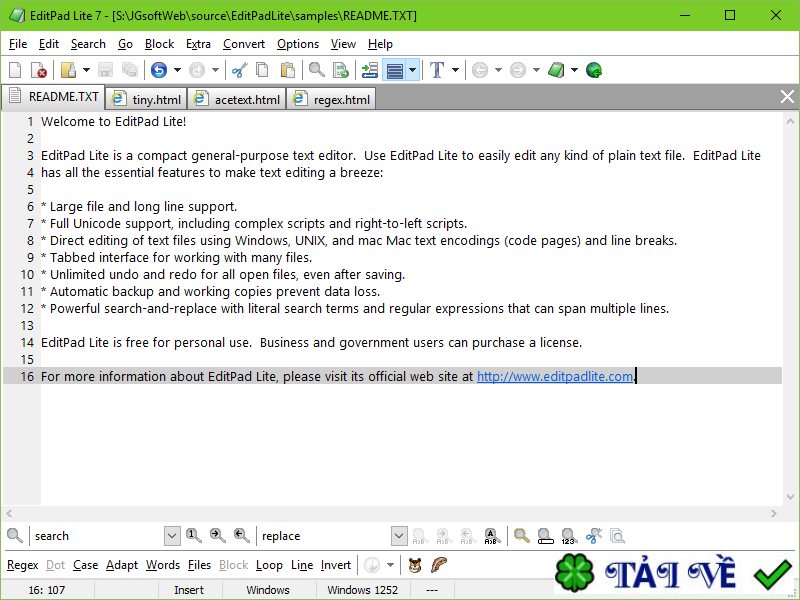800x600 pixels.
Task: Click the Insert mode status bar entry
Action: click(x=189, y=590)
